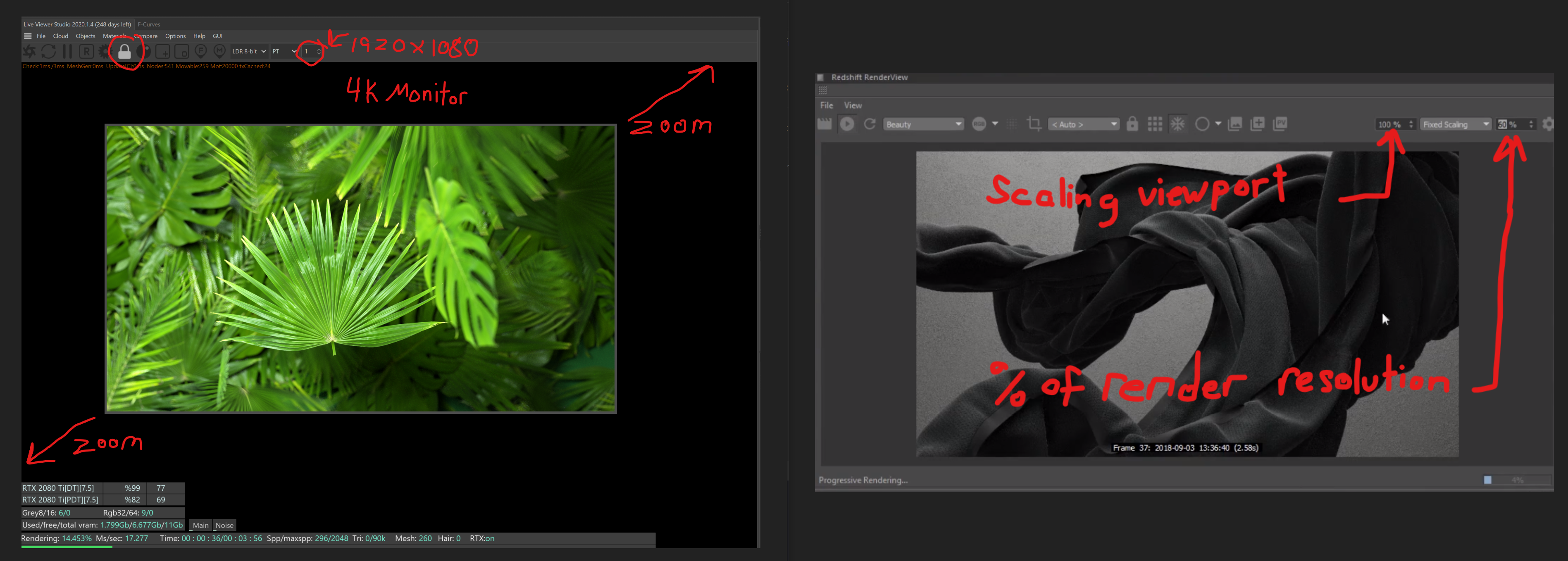The height and width of the screenshot is (561, 1568).
Task: Open the Options menu in Live Viewer
Action: click(175, 36)
